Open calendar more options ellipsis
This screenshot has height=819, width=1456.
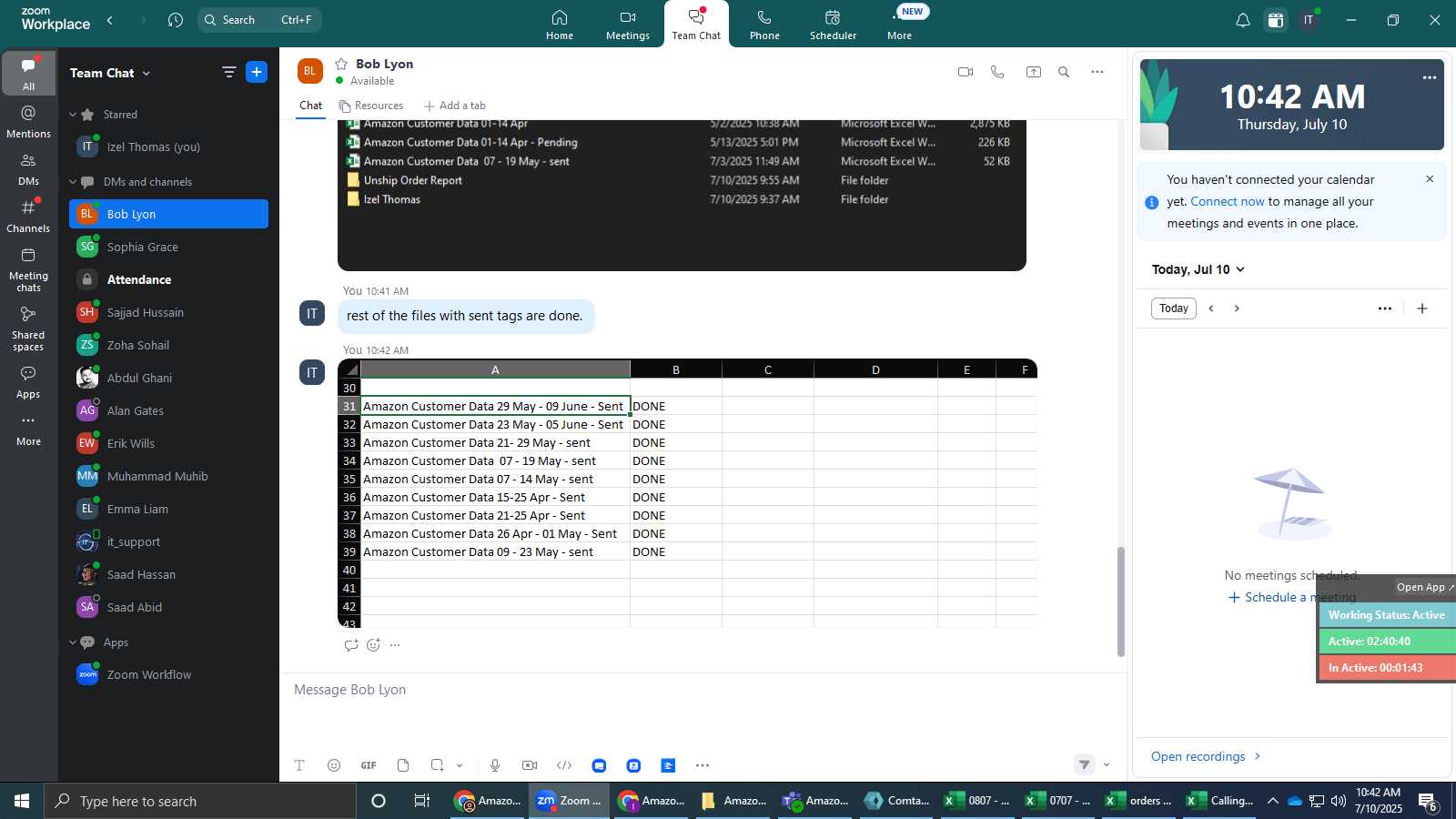[1385, 308]
